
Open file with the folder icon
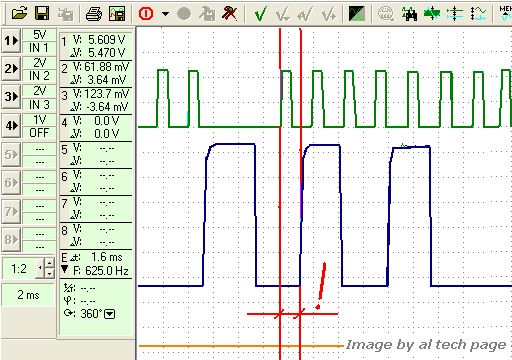pos(19,14)
